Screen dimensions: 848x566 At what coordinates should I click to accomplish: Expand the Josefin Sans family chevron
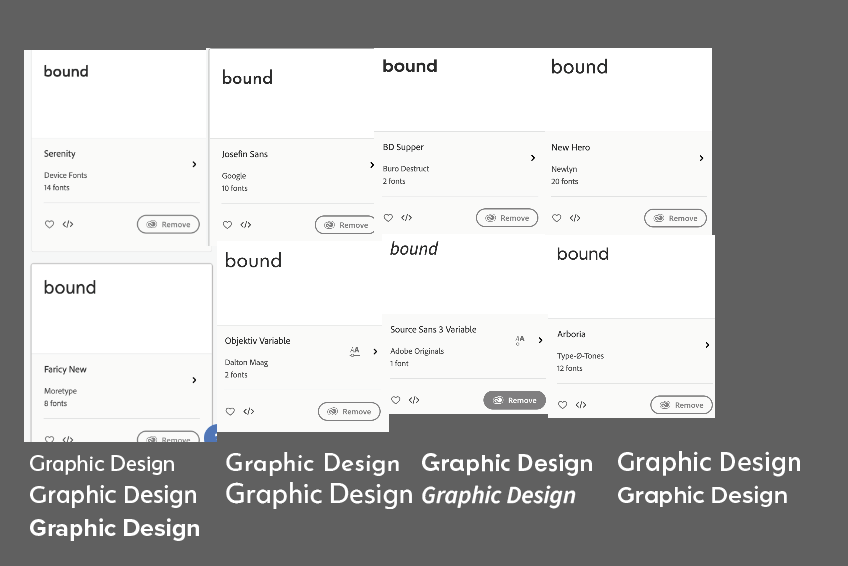(x=372, y=165)
